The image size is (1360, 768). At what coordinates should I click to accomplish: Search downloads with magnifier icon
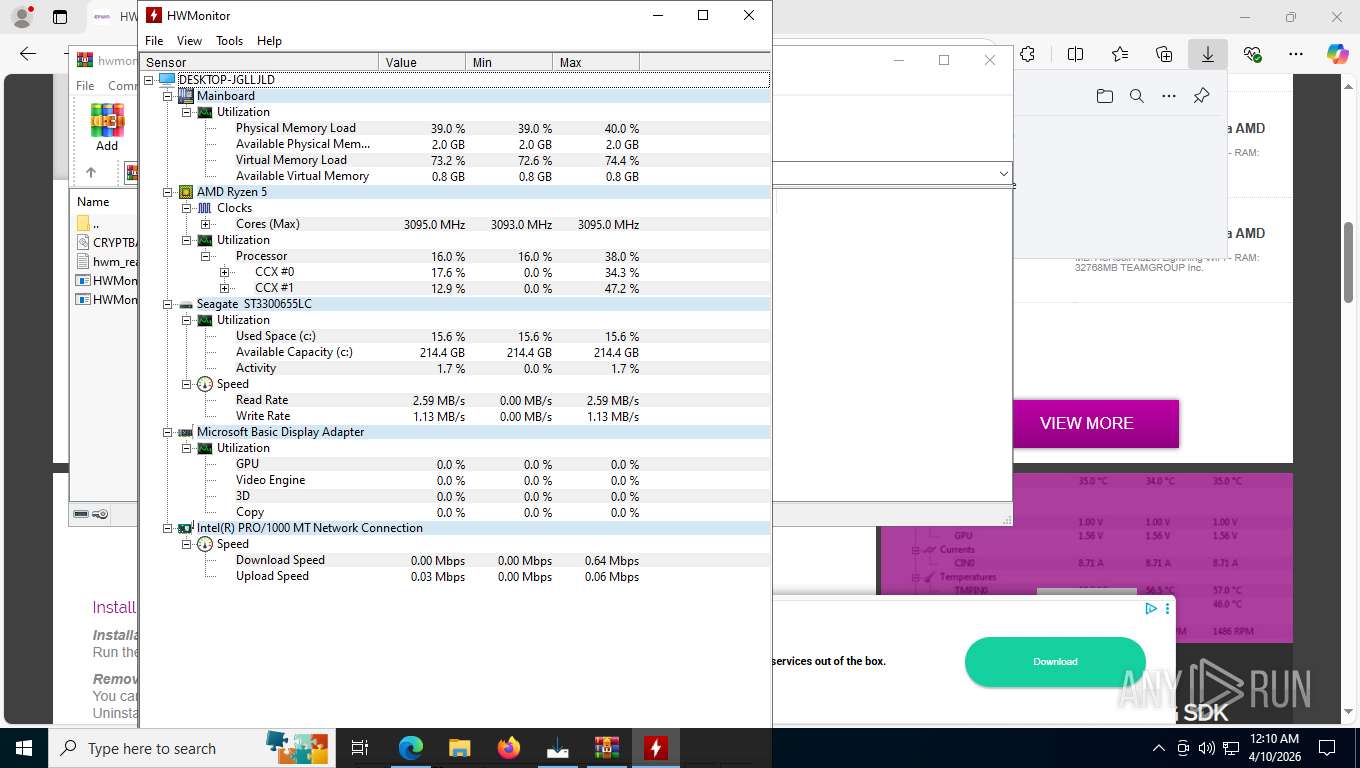pos(1136,96)
